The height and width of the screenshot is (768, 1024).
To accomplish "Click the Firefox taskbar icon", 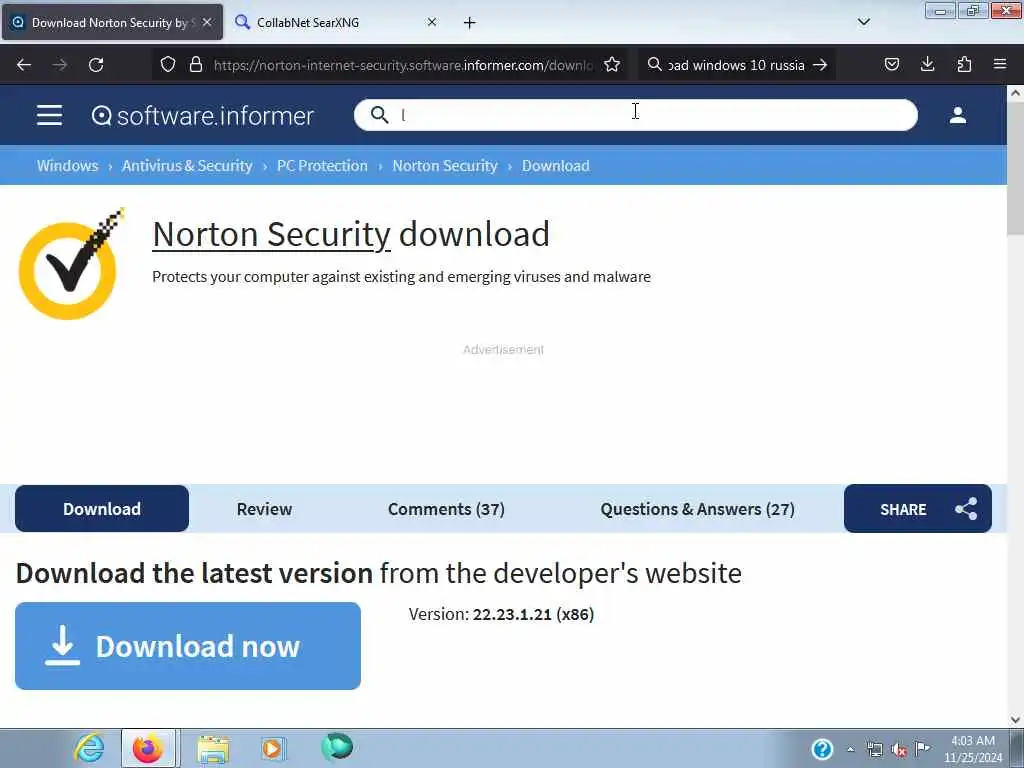I will tap(148, 748).
